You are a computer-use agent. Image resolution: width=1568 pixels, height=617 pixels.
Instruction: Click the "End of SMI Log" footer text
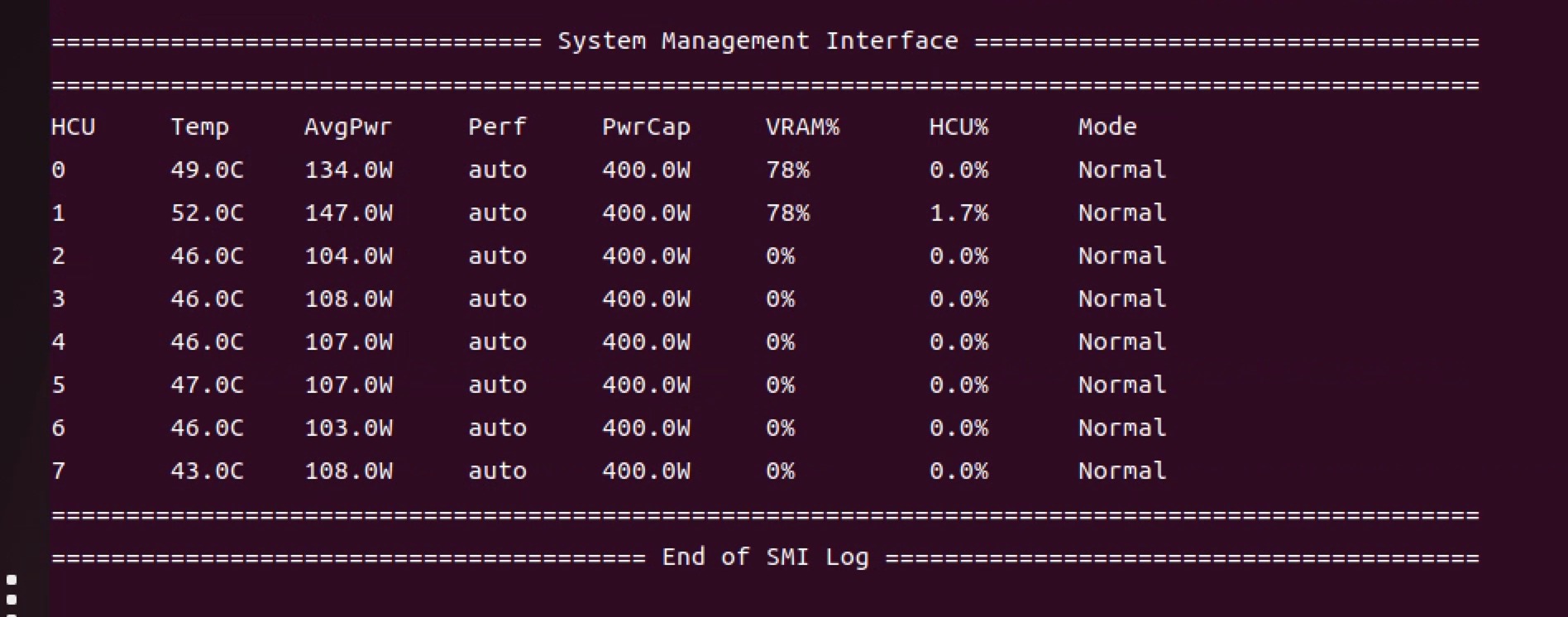(x=765, y=557)
